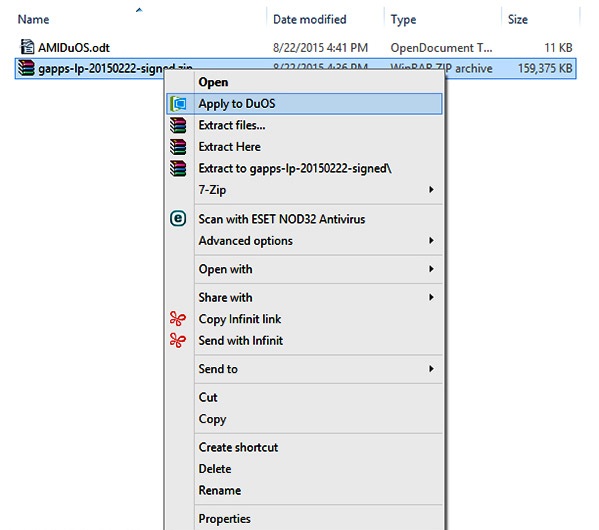Expand the 7-Zip submenu arrow

click(431, 190)
